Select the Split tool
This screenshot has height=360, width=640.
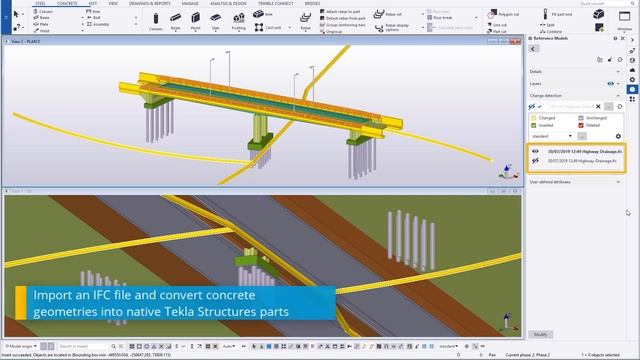pos(547,25)
